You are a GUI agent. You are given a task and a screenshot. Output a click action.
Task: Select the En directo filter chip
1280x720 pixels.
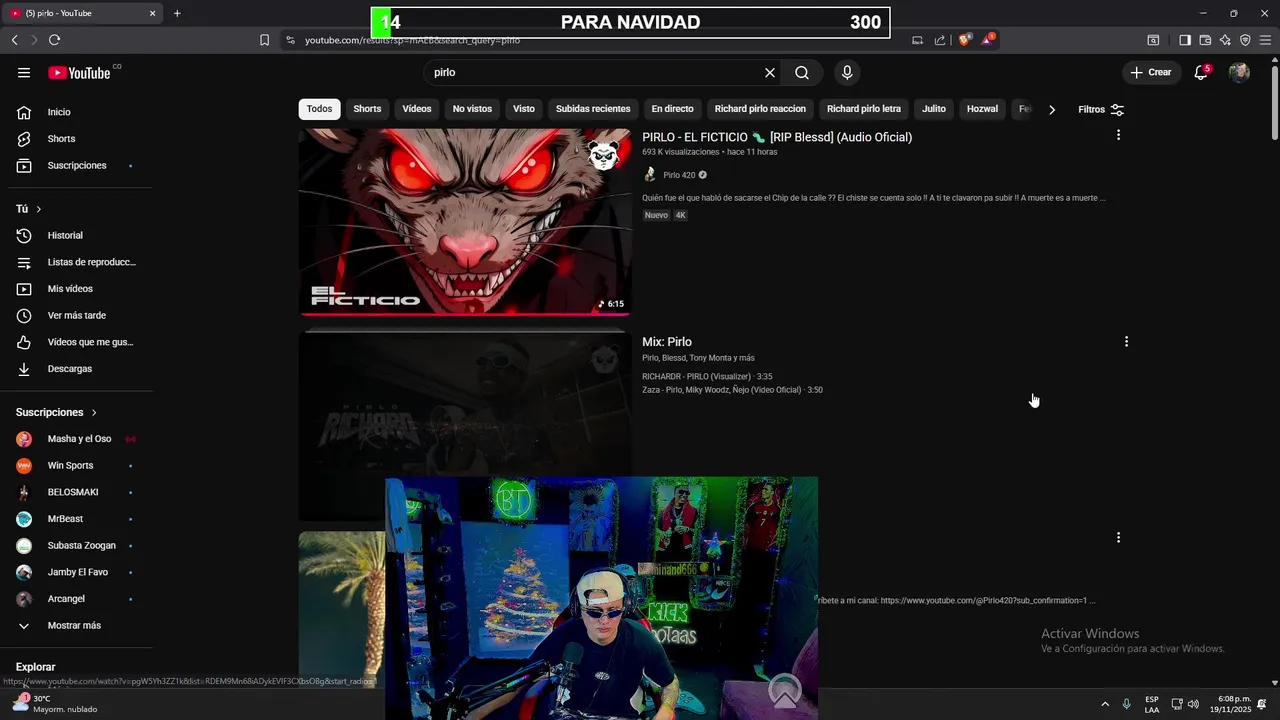[672, 109]
